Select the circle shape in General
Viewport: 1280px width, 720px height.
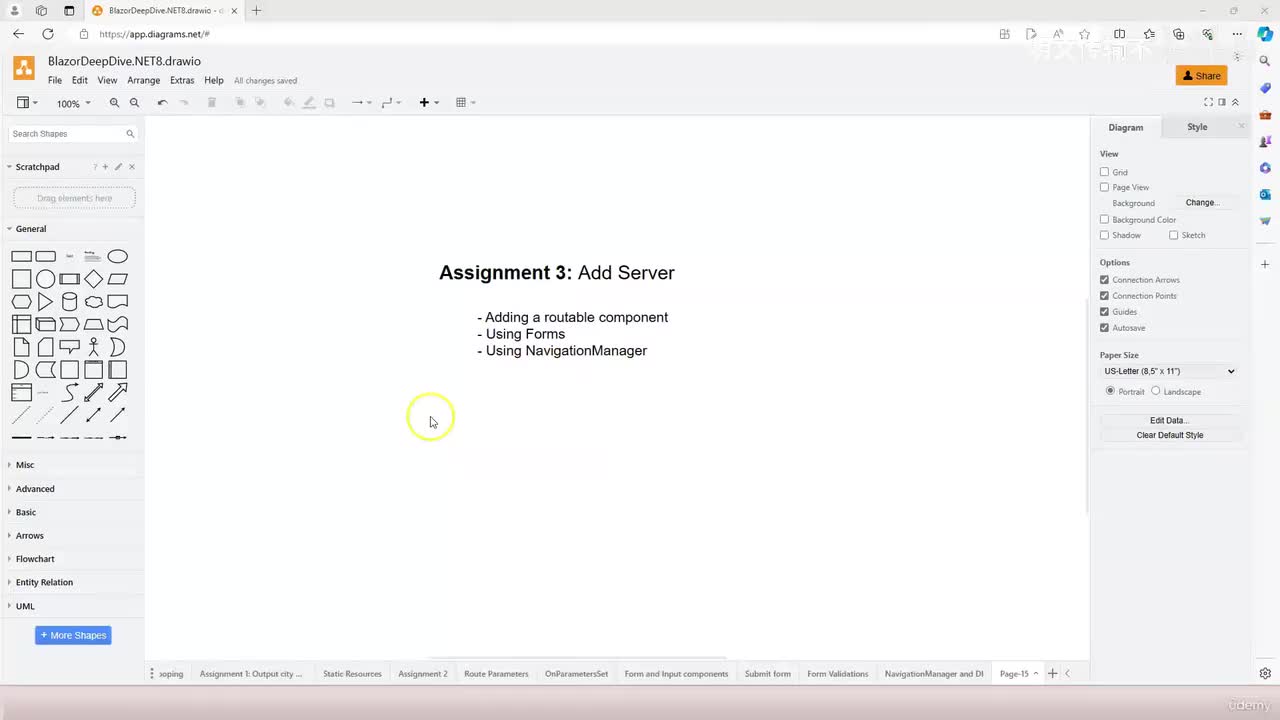pyautogui.click(x=46, y=279)
